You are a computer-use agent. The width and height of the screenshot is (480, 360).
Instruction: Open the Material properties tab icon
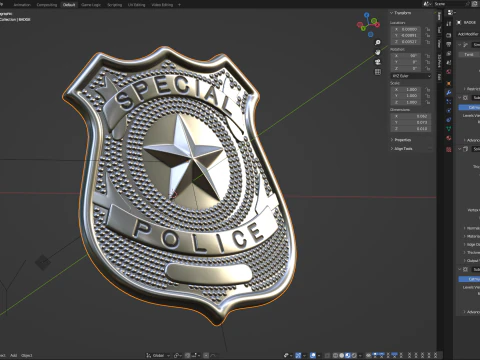pyautogui.click(x=449, y=138)
